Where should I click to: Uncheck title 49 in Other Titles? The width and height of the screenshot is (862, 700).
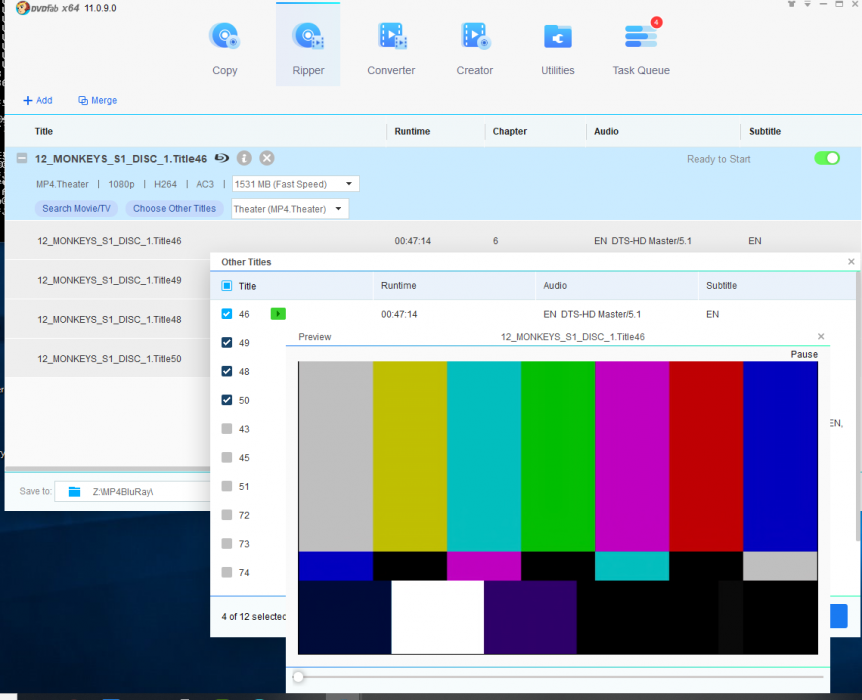pos(227,343)
